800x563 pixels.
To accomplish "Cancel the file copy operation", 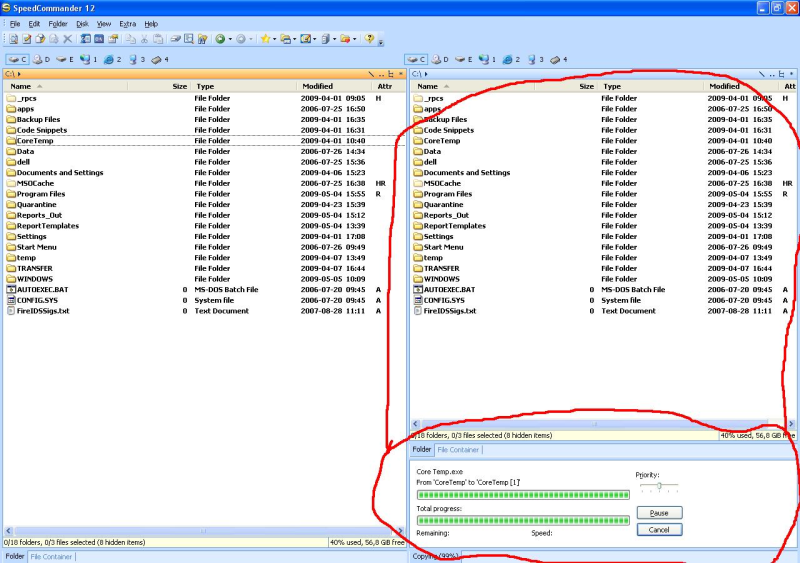I will pyautogui.click(x=659, y=529).
